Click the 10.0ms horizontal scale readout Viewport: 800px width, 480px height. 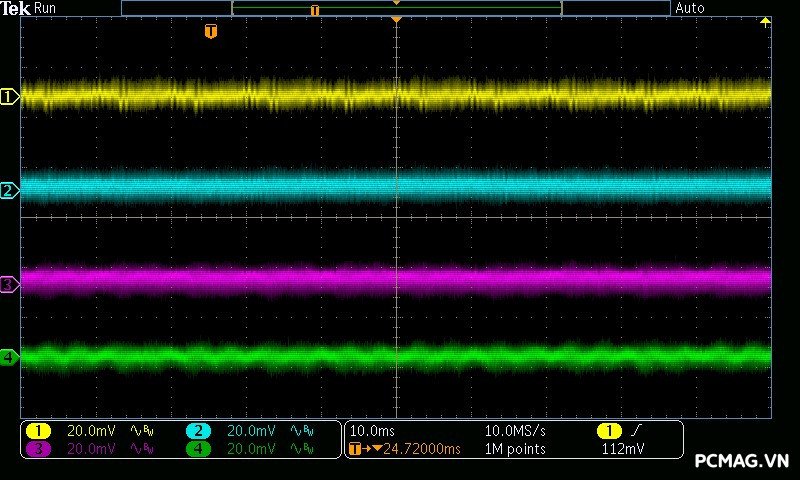click(x=370, y=431)
